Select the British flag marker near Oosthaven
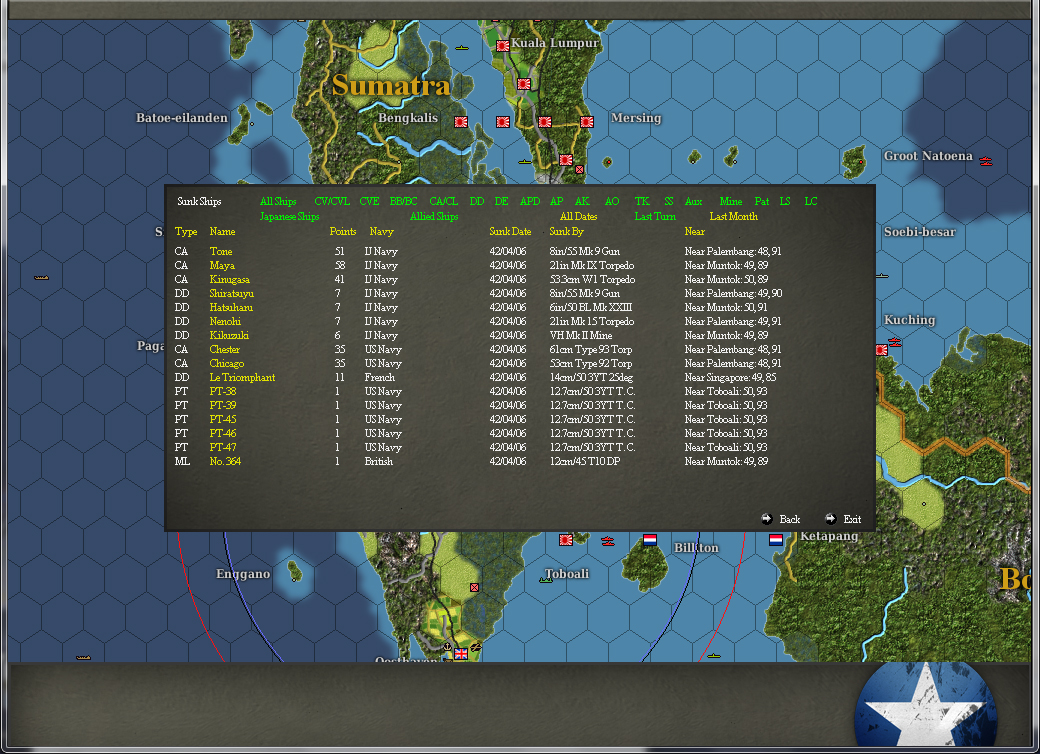 [461, 654]
